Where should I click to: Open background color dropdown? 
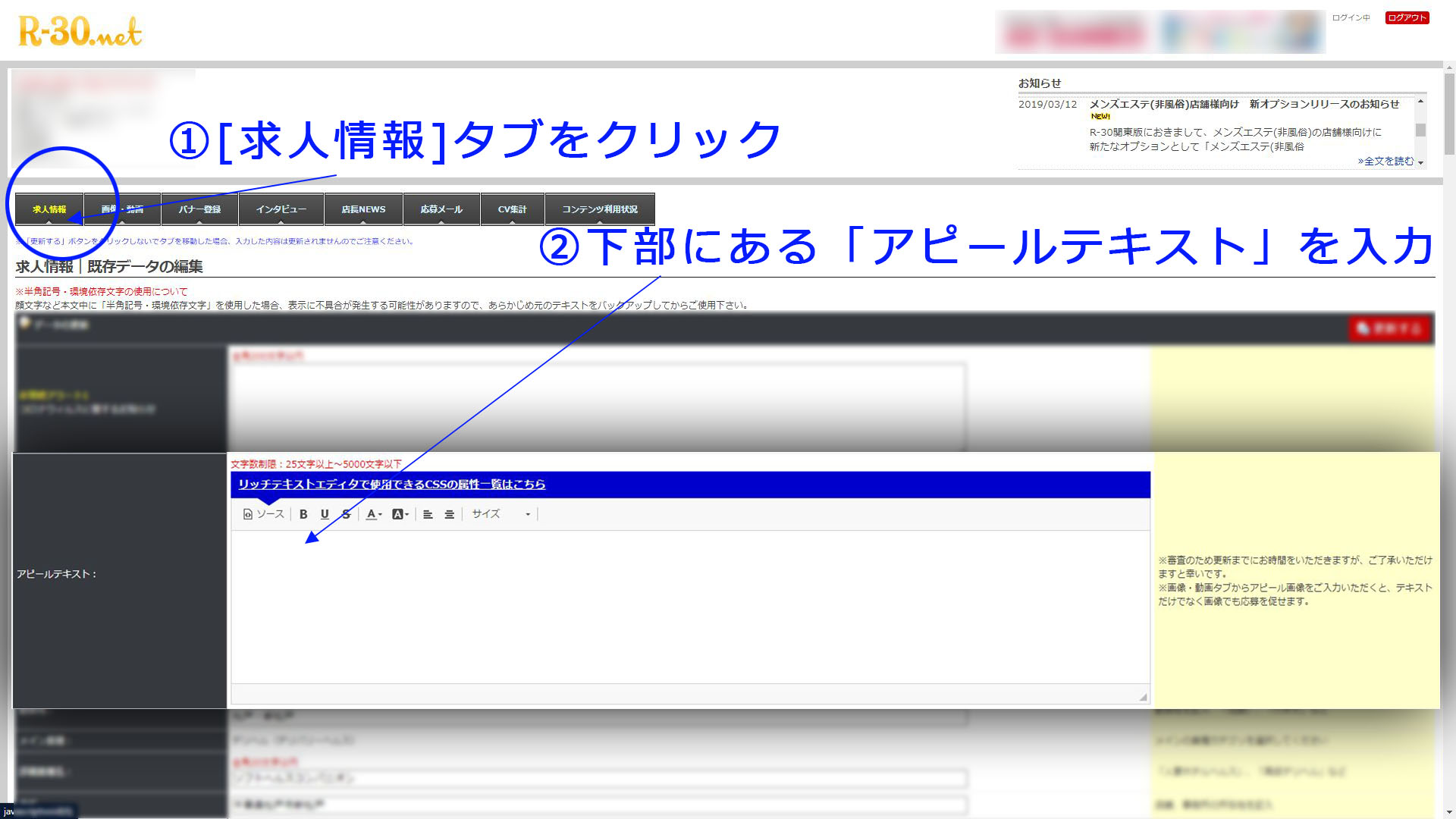[400, 514]
